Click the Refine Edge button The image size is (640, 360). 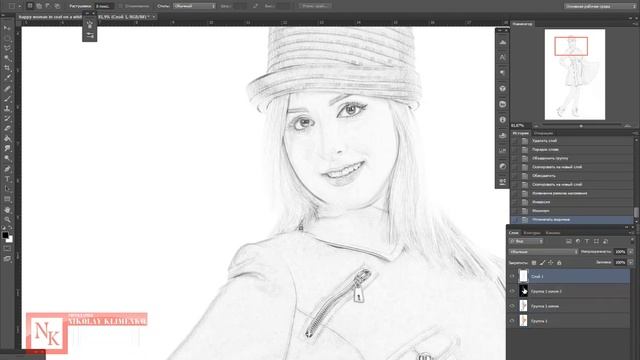(315, 6)
